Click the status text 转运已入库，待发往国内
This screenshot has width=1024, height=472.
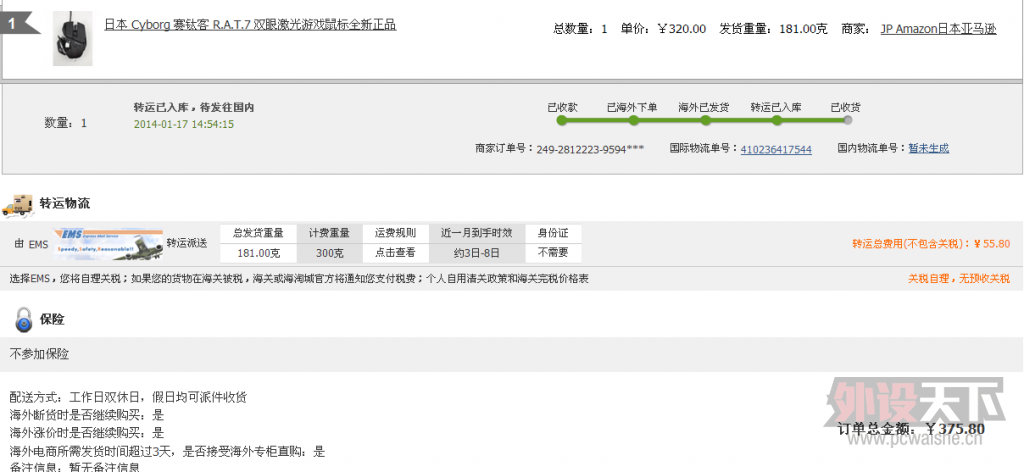[194, 107]
